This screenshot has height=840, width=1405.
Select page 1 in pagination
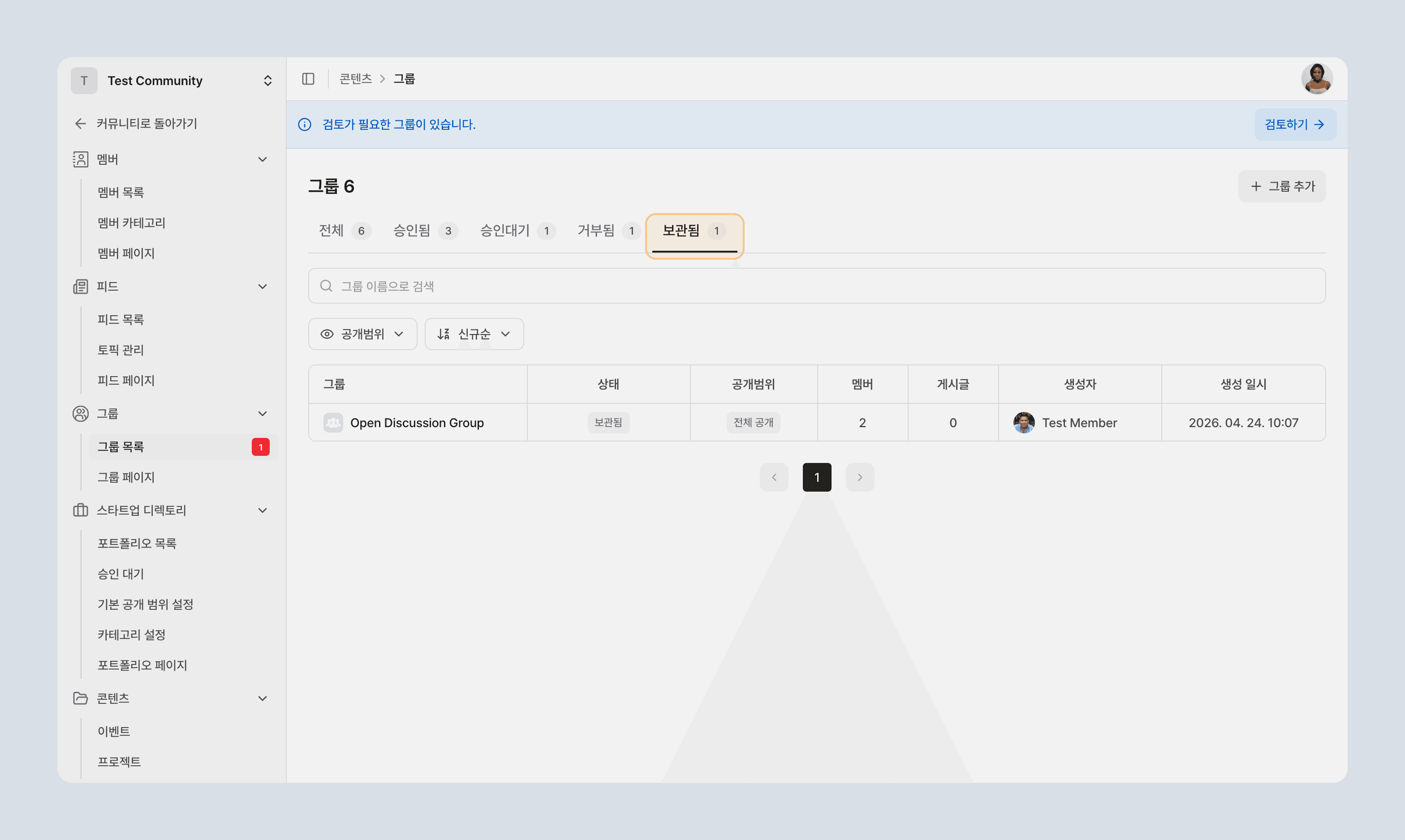coord(817,477)
